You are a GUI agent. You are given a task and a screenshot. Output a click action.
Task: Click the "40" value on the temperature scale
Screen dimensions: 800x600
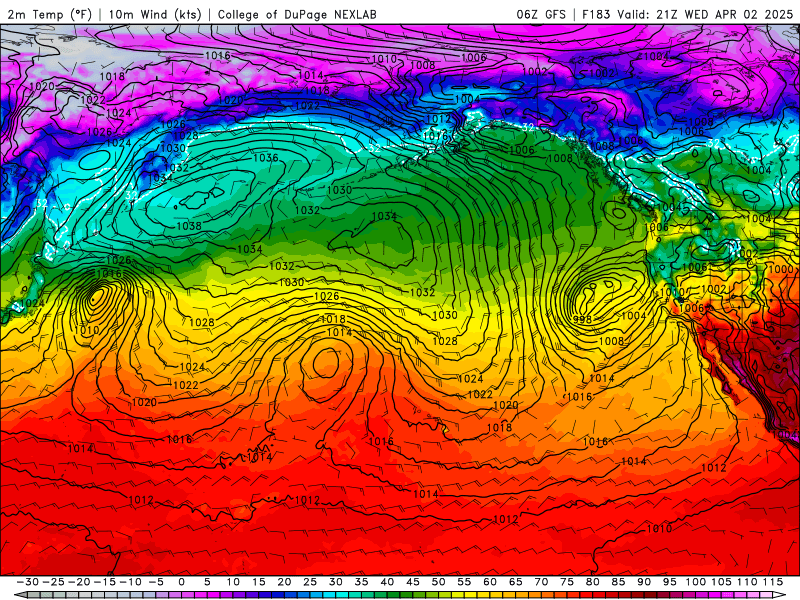[x=387, y=582]
